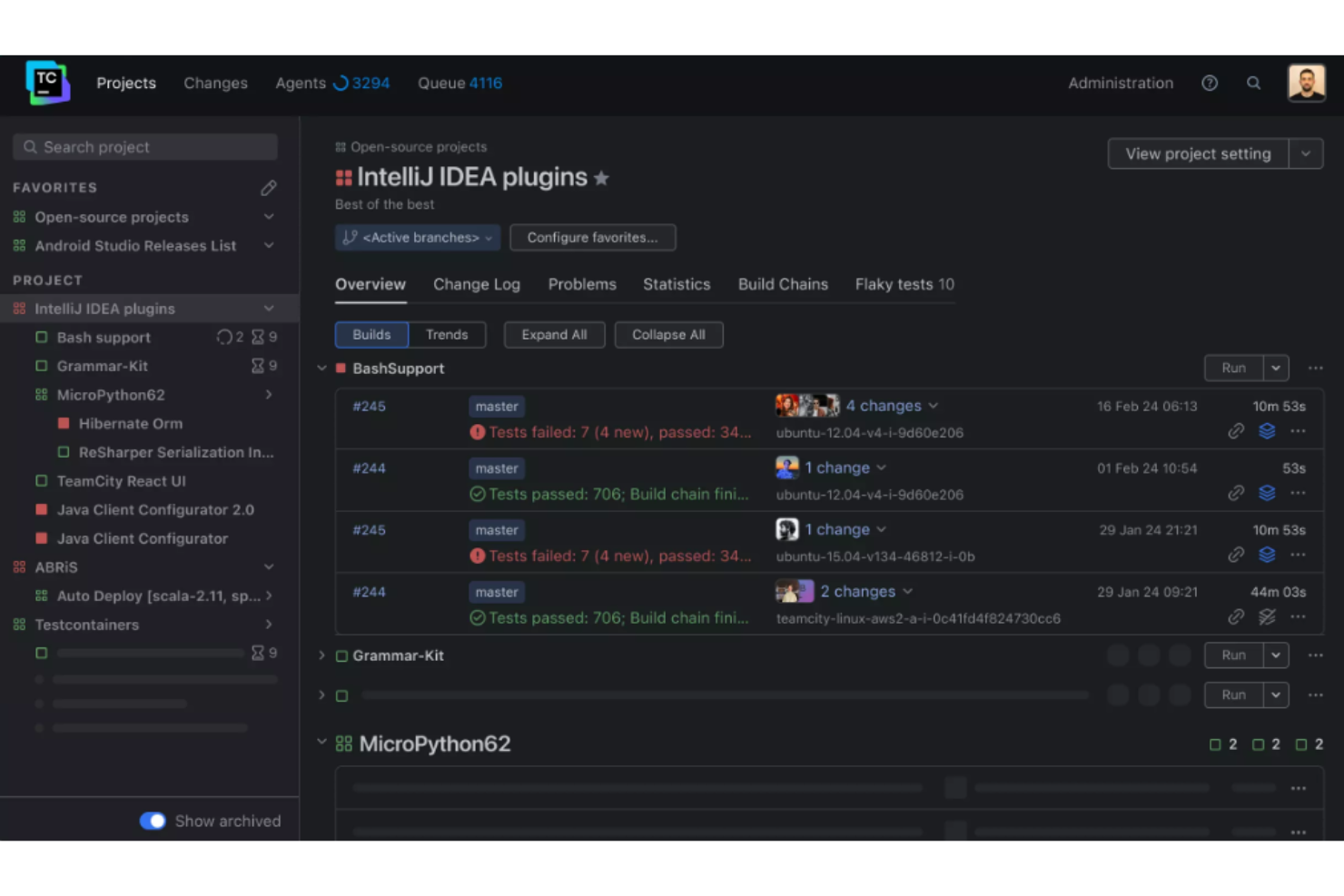Toggle the Show archived switch
The height and width of the screenshot is (896, 1344).
click(153, 821)
